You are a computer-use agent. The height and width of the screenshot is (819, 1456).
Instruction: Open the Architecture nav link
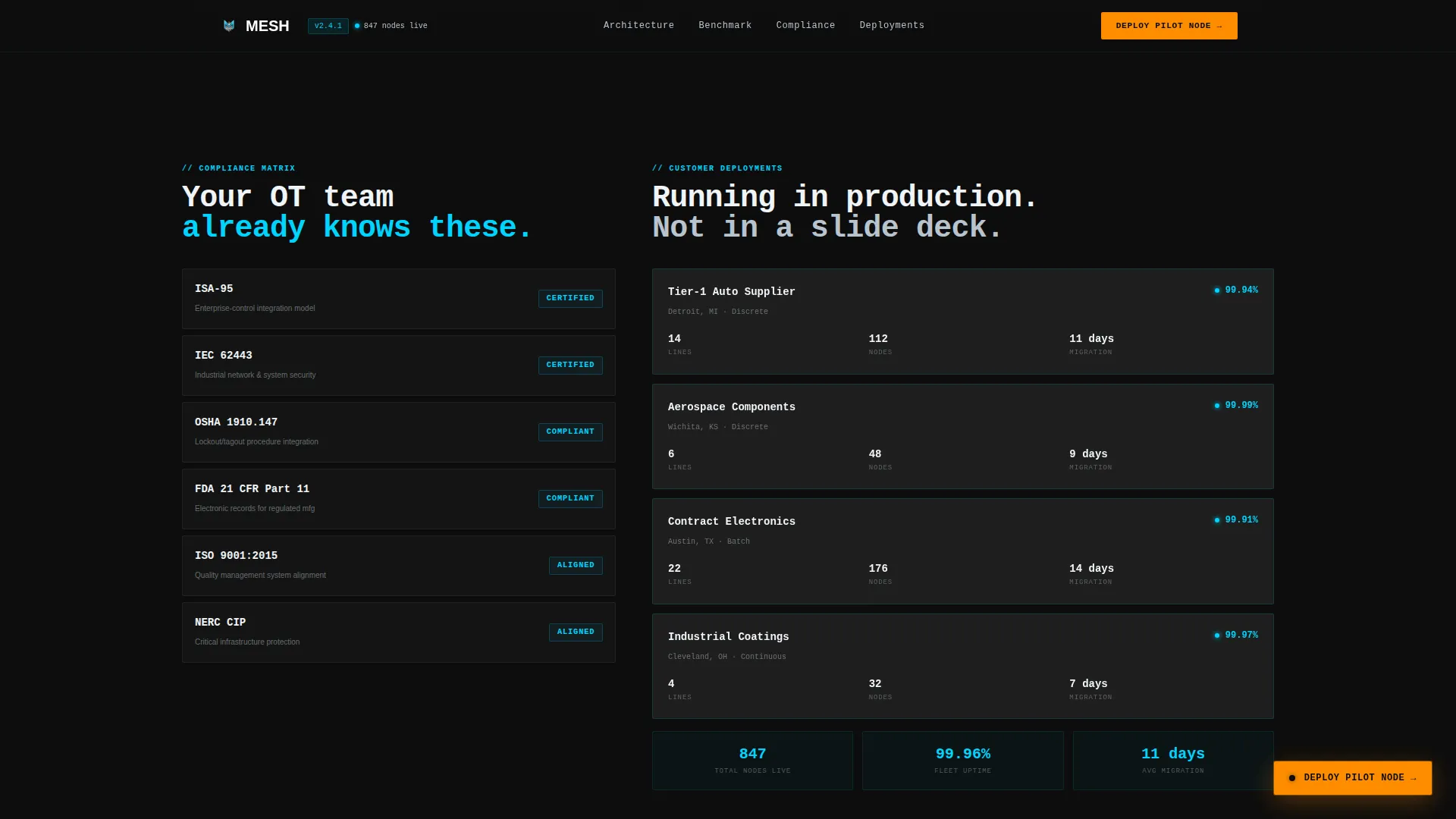pos(639,26)
